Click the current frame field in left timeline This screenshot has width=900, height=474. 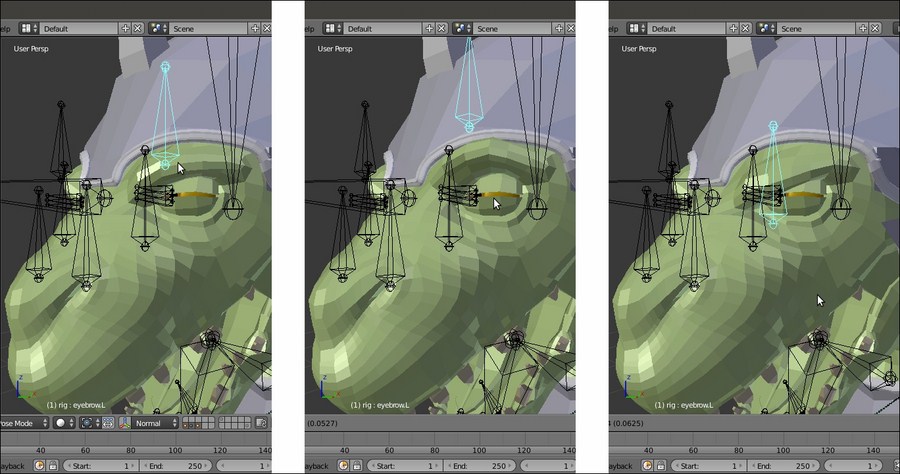(243, 466)
